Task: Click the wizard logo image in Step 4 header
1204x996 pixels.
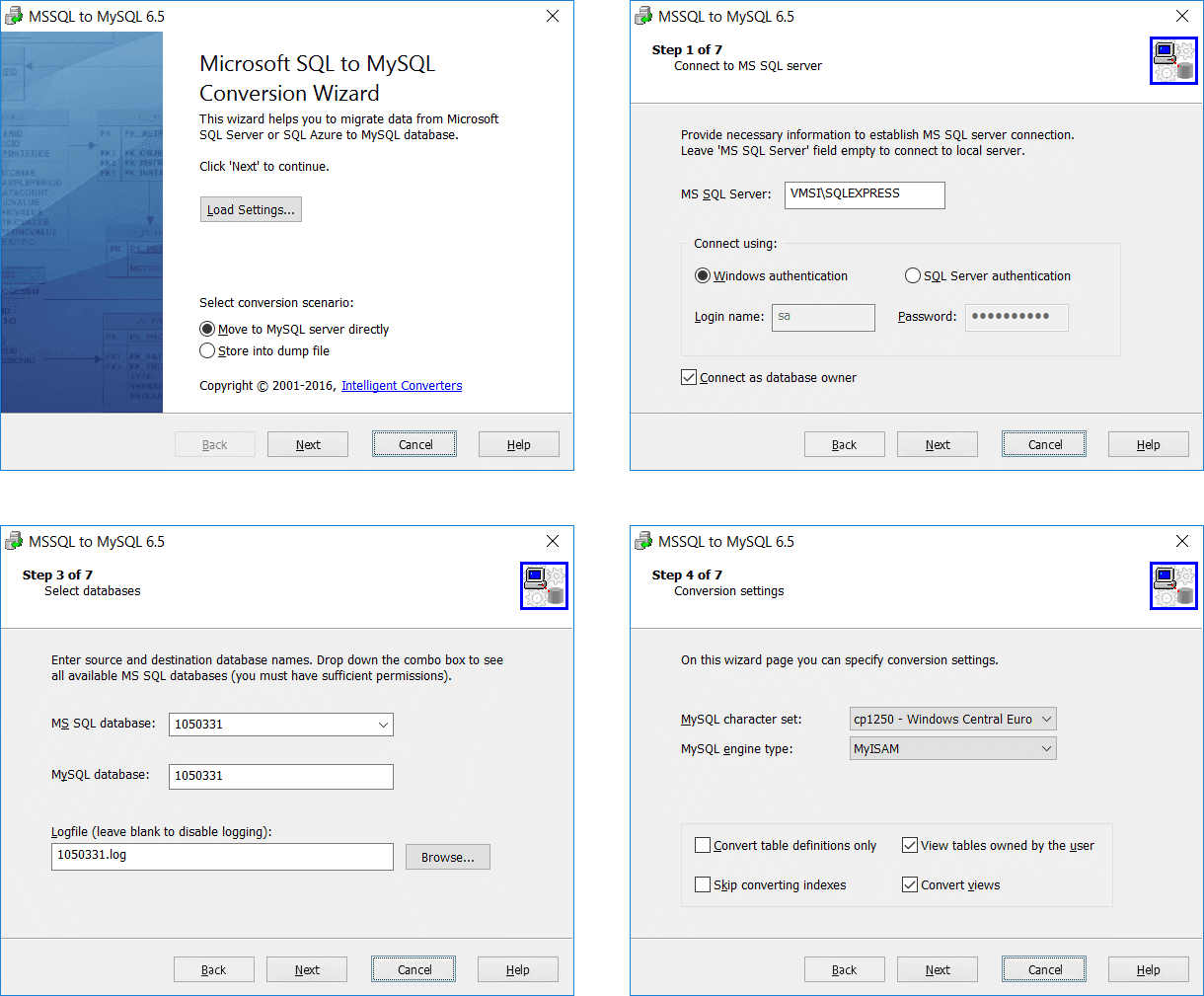Action: [1173, 586]
